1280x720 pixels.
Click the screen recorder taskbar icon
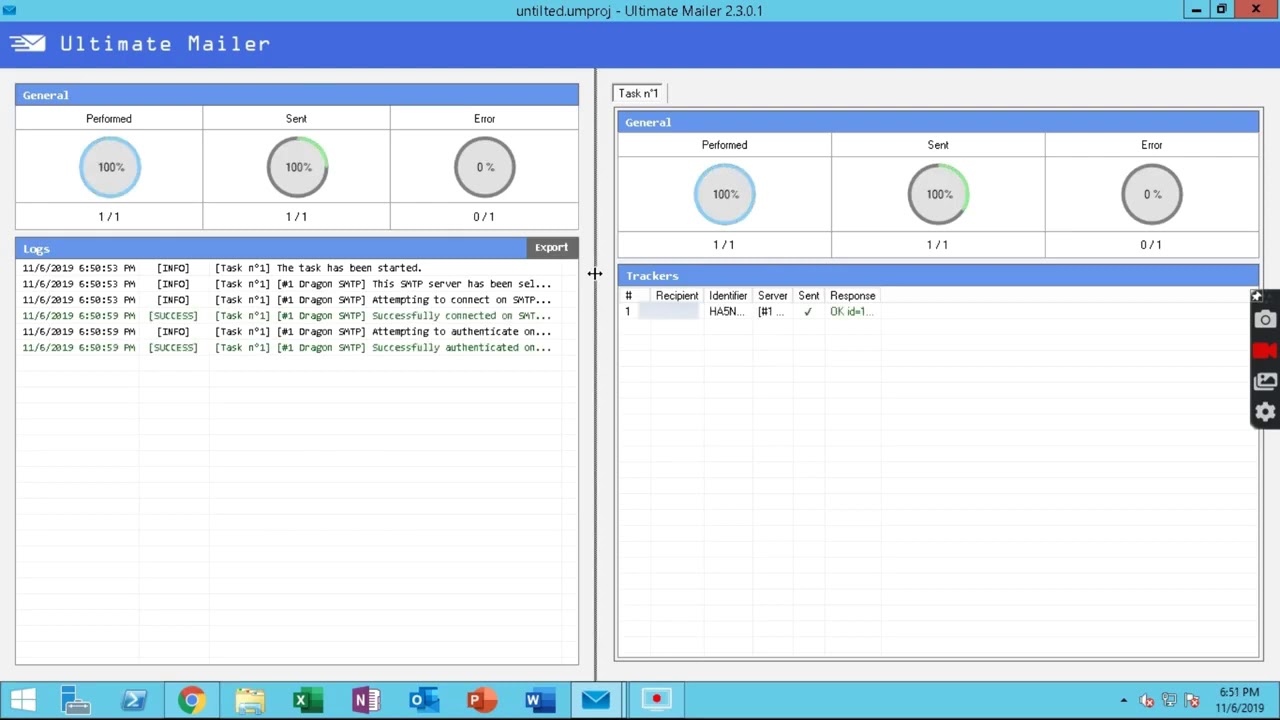[x=656, y=700]
